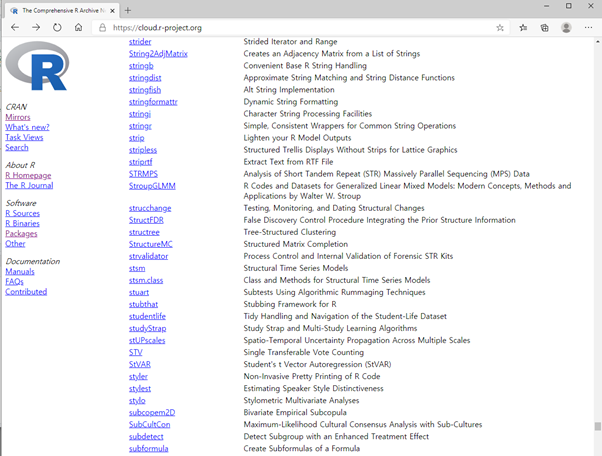Open the stylest package link
Screen dimensions: 602x456
tap(140, 388)
